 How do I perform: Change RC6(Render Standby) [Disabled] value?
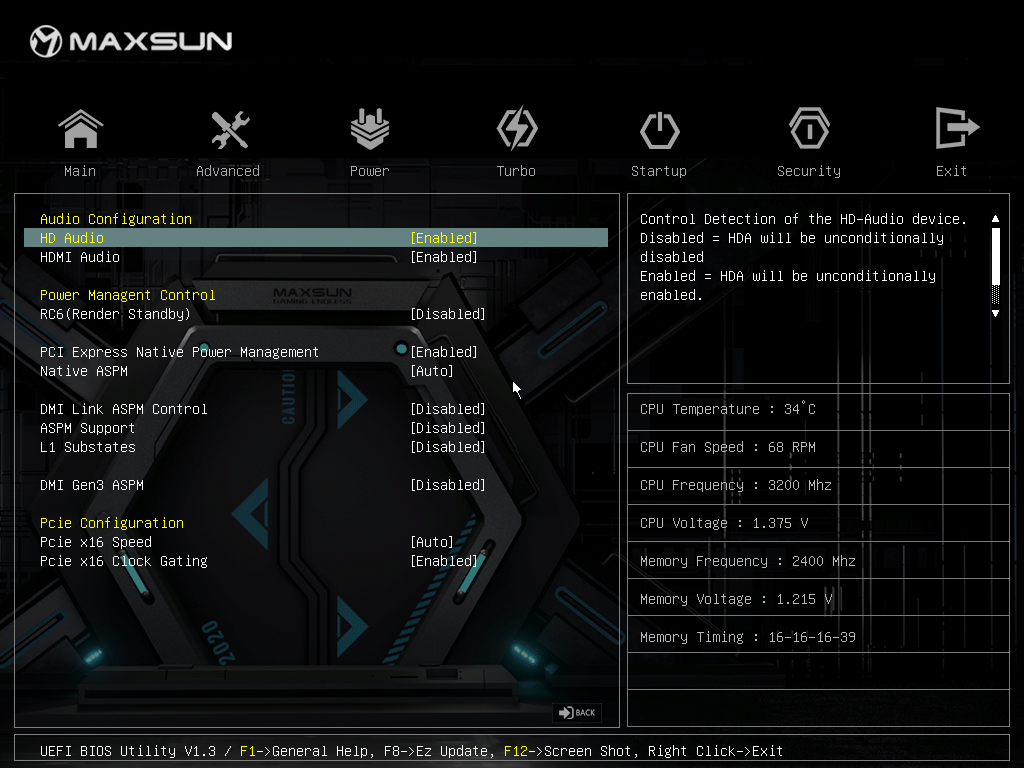click(x=448, y=314)
